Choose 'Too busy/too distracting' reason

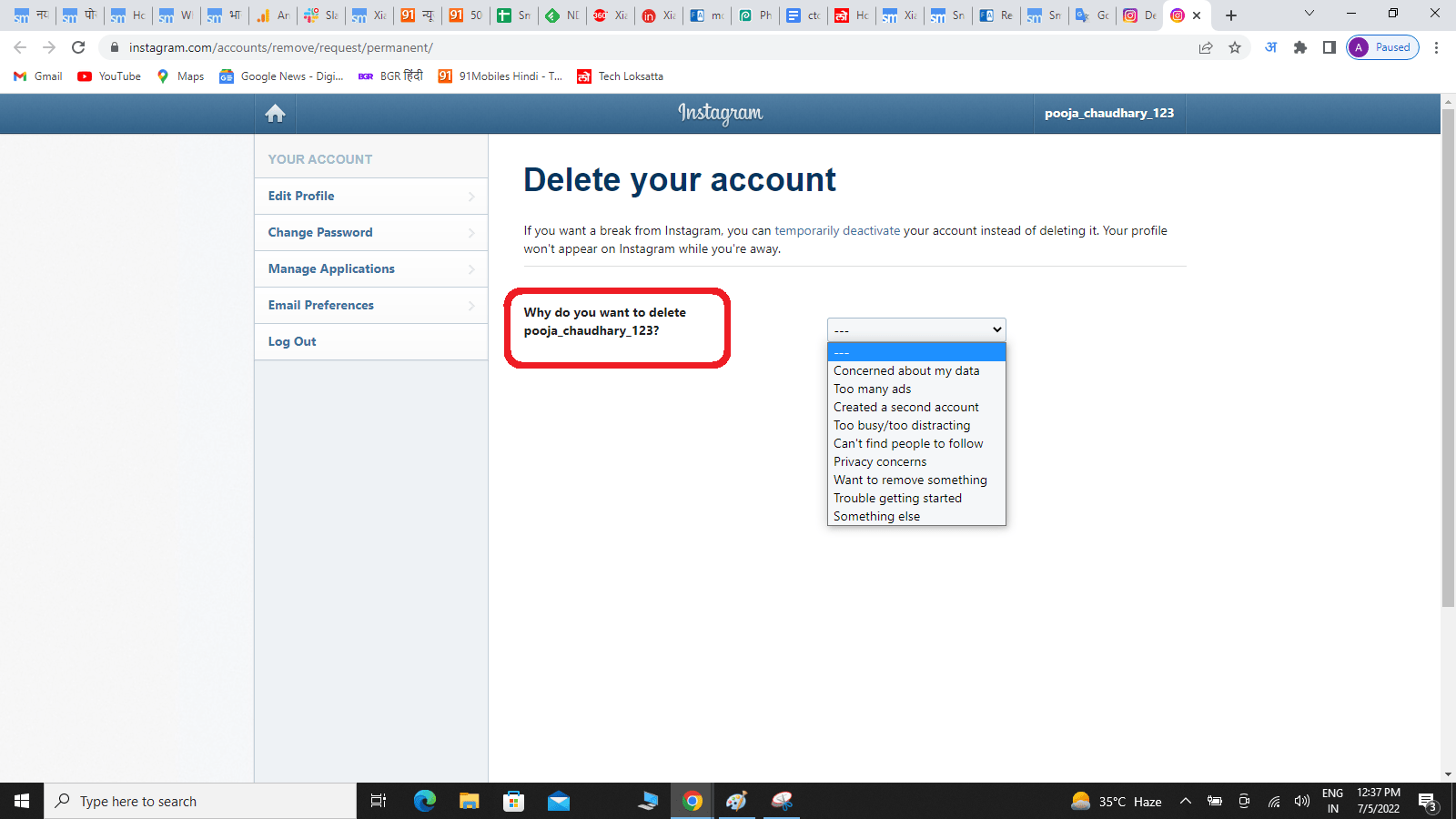[916, 425]
